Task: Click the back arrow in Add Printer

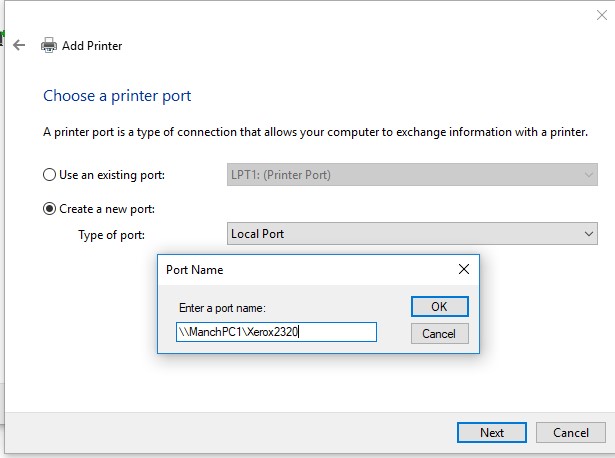Action: coord(19,45)
